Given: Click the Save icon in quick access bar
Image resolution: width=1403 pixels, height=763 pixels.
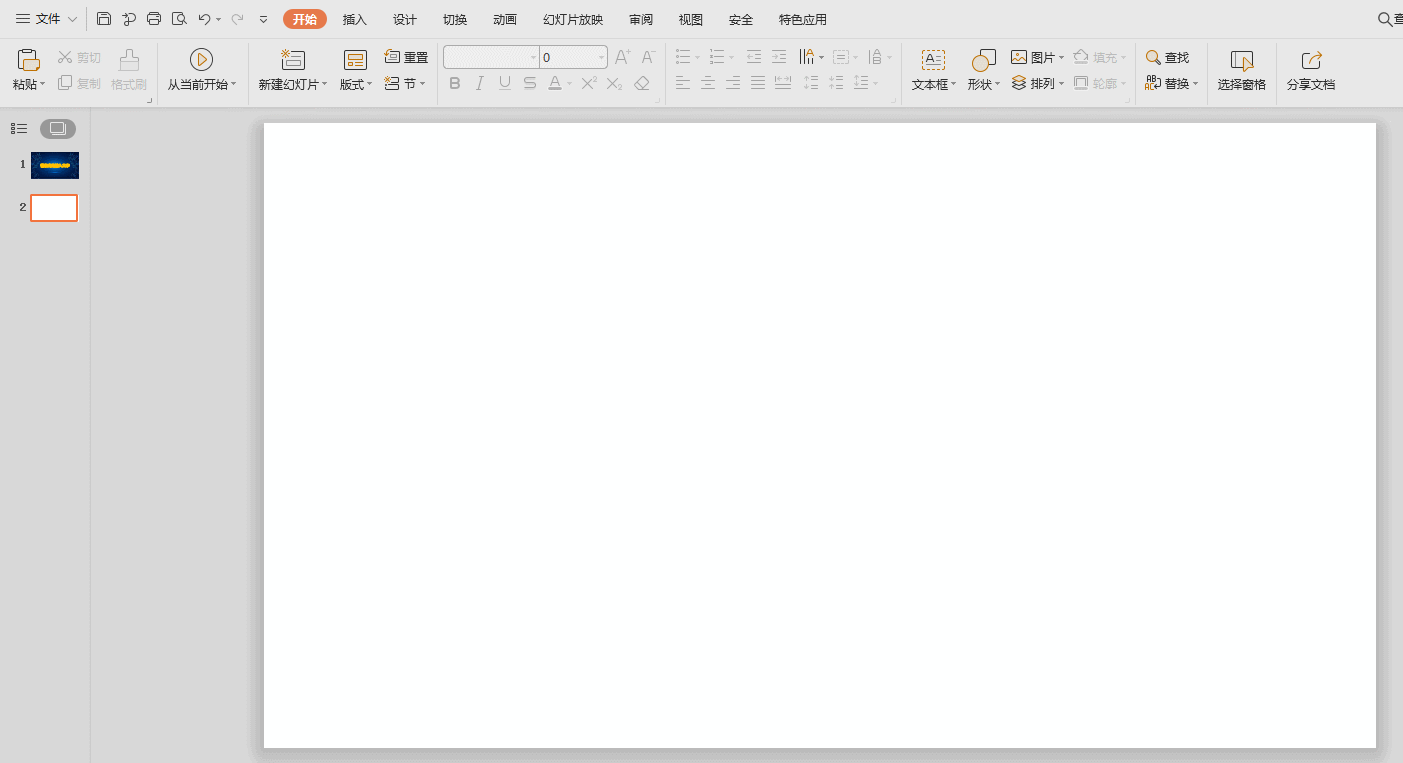Looking at the screenshot, I should [x=104, y=19].
